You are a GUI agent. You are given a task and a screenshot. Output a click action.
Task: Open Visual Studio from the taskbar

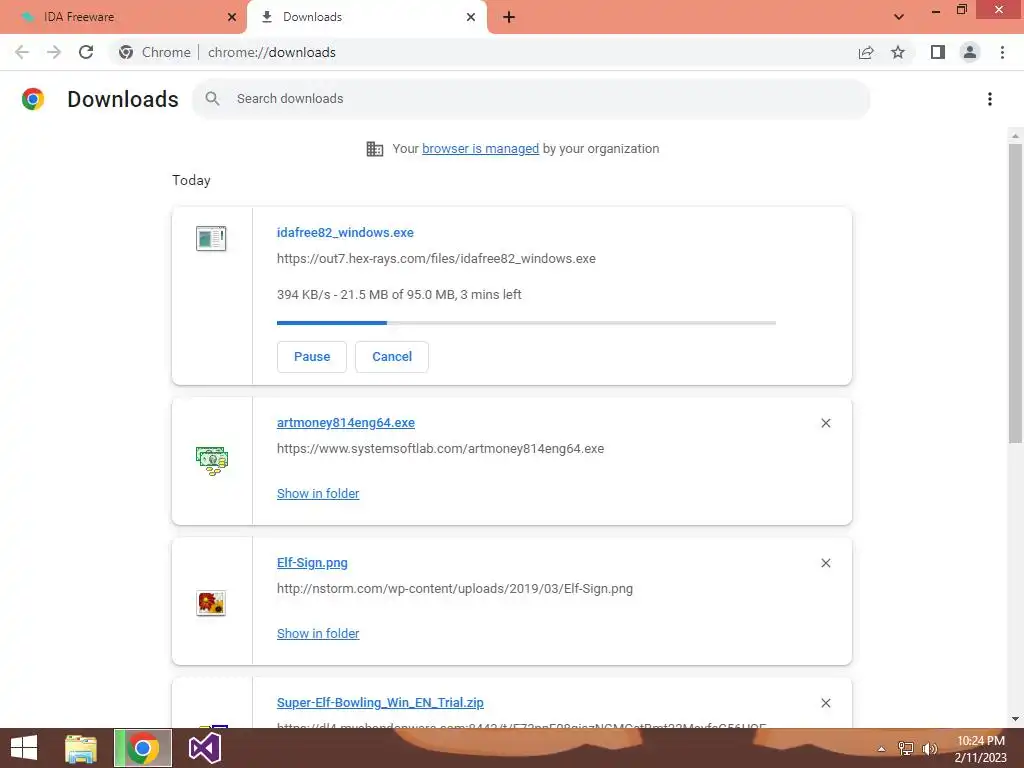[x=205, y=748]
